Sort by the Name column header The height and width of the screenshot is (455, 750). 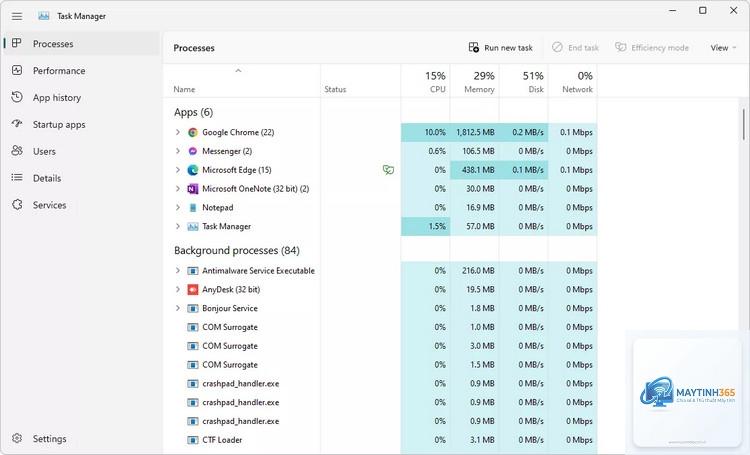242,81
